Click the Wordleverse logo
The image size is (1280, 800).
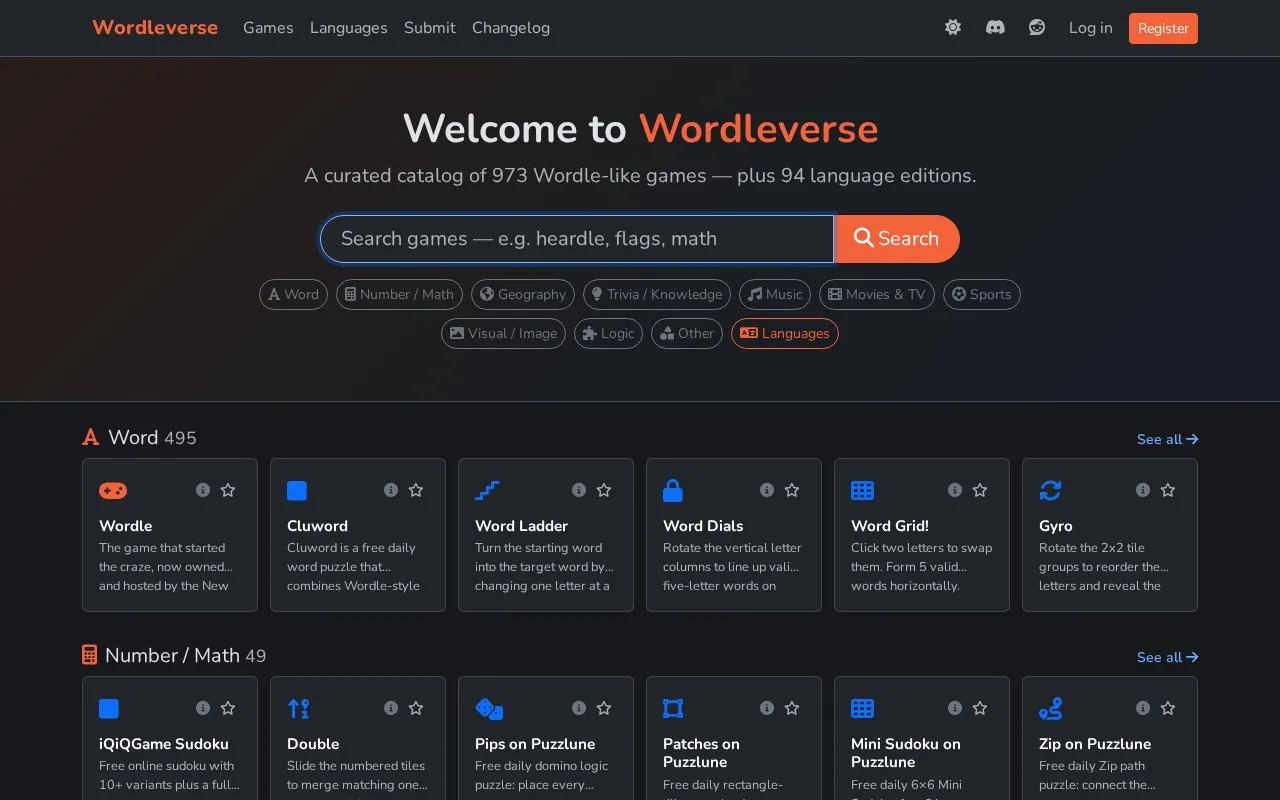pyautogui.click(x=155, y=28)
